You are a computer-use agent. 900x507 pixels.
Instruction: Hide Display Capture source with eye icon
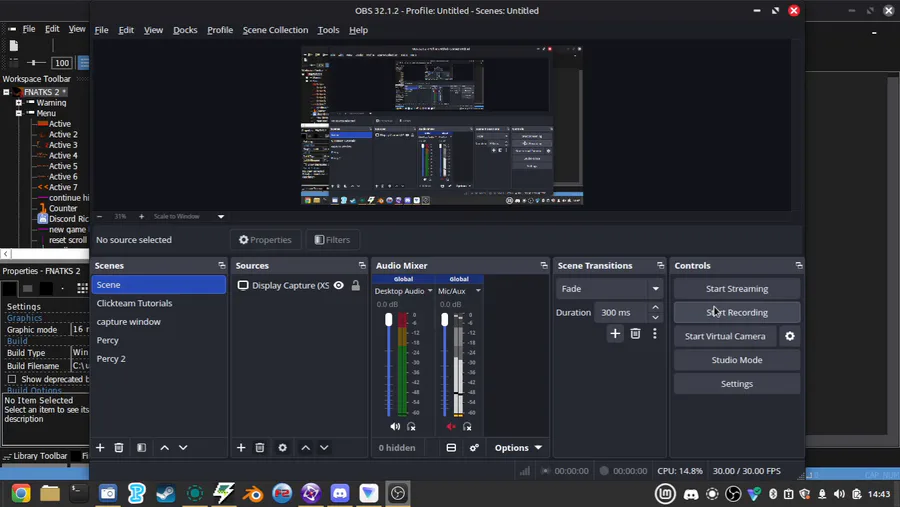339,285
